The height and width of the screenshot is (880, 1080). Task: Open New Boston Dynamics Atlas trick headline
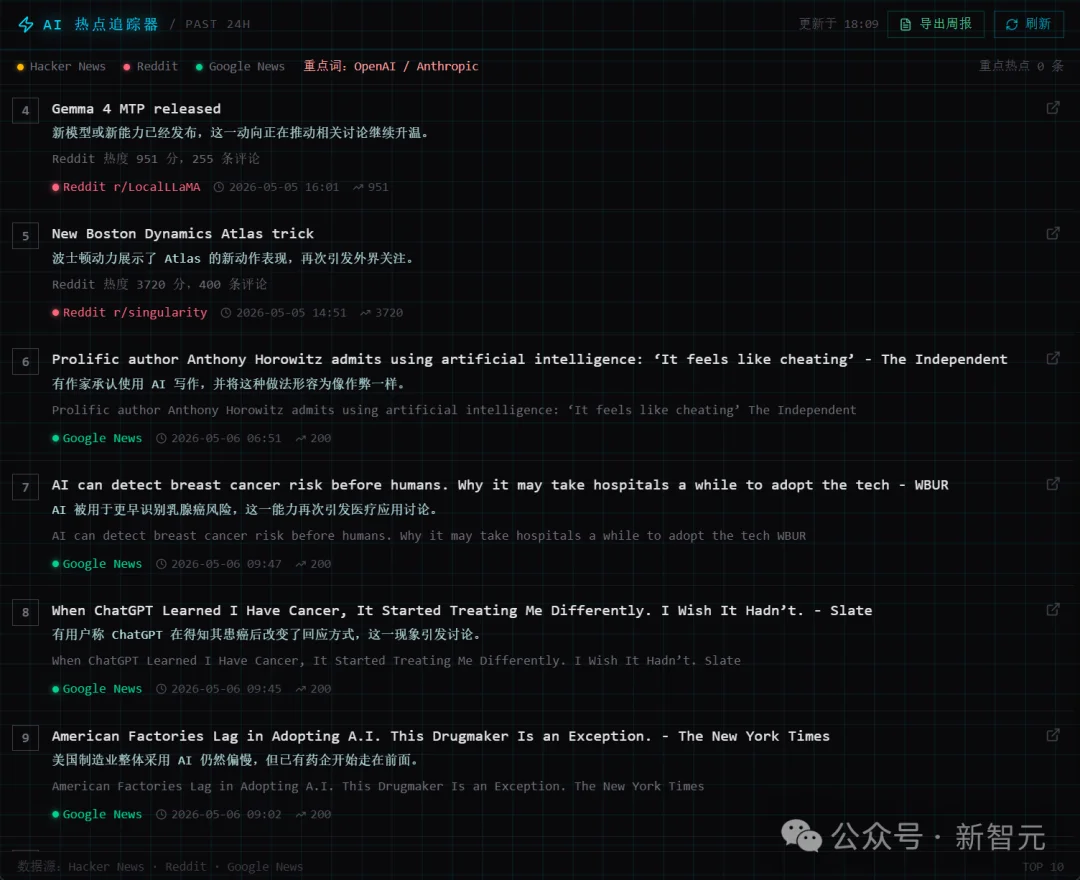tap(183, 233)
